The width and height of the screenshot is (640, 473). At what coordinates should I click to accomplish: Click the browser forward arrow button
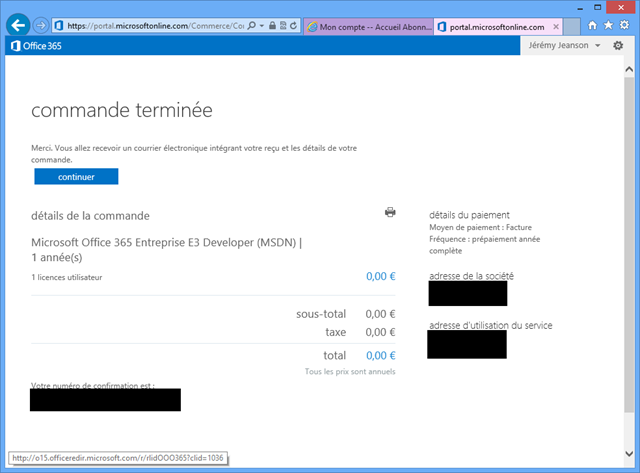coord(40,26)
